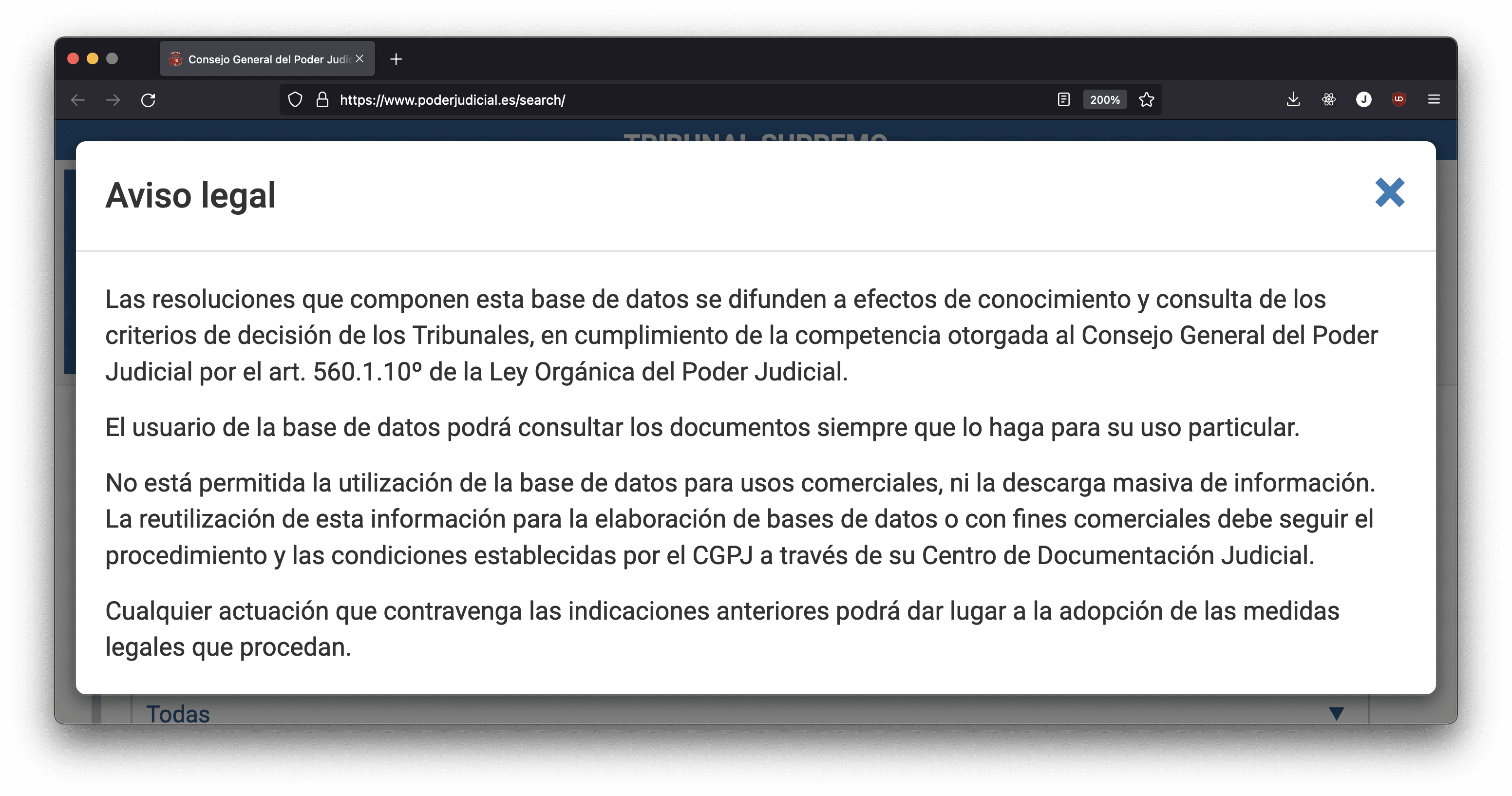Viewport: 1512px width, 796px height.
Task: Open the Firefox account J avatar
Action: pos(1363,100)
